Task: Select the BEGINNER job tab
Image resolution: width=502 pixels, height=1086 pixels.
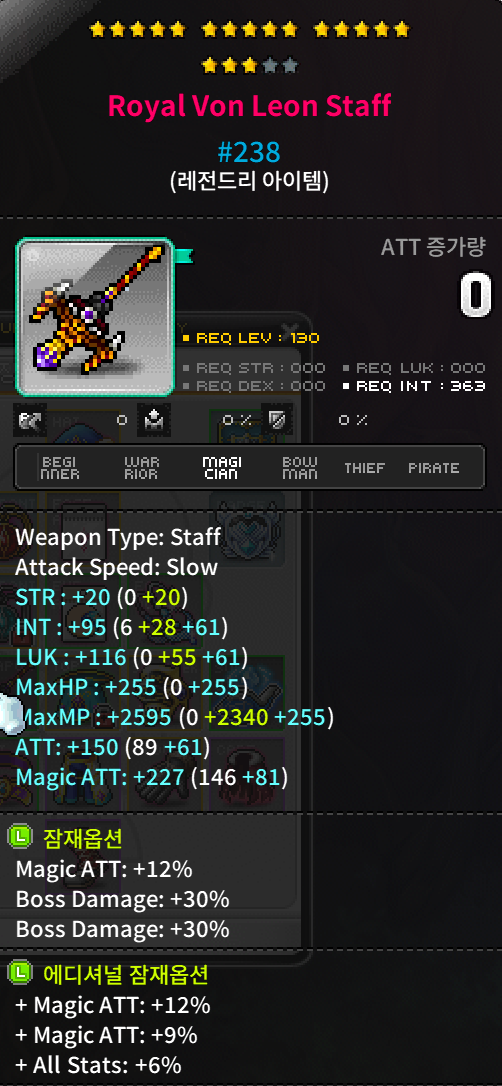Action: [60, 468]
